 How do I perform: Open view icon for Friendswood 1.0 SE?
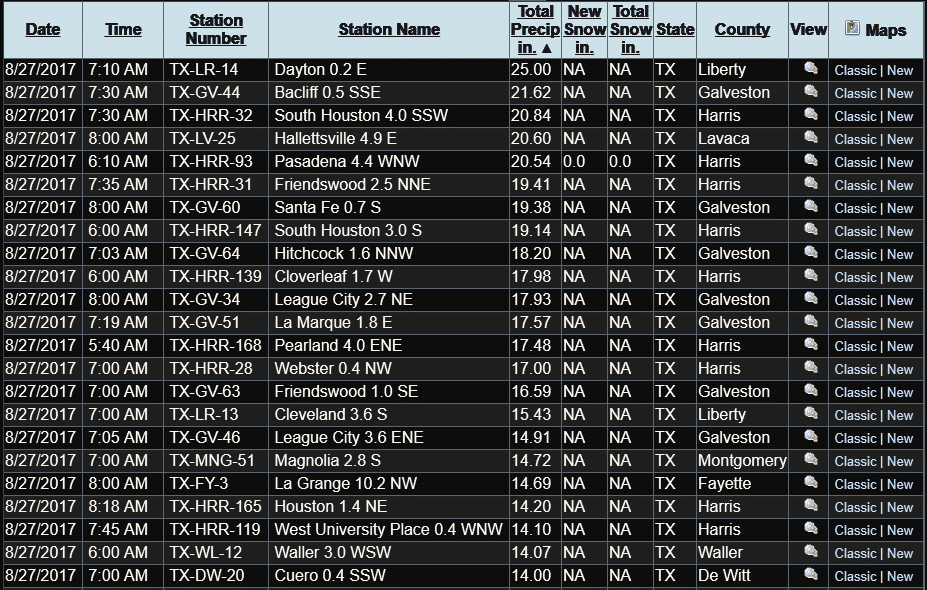[x=811, y=391]
